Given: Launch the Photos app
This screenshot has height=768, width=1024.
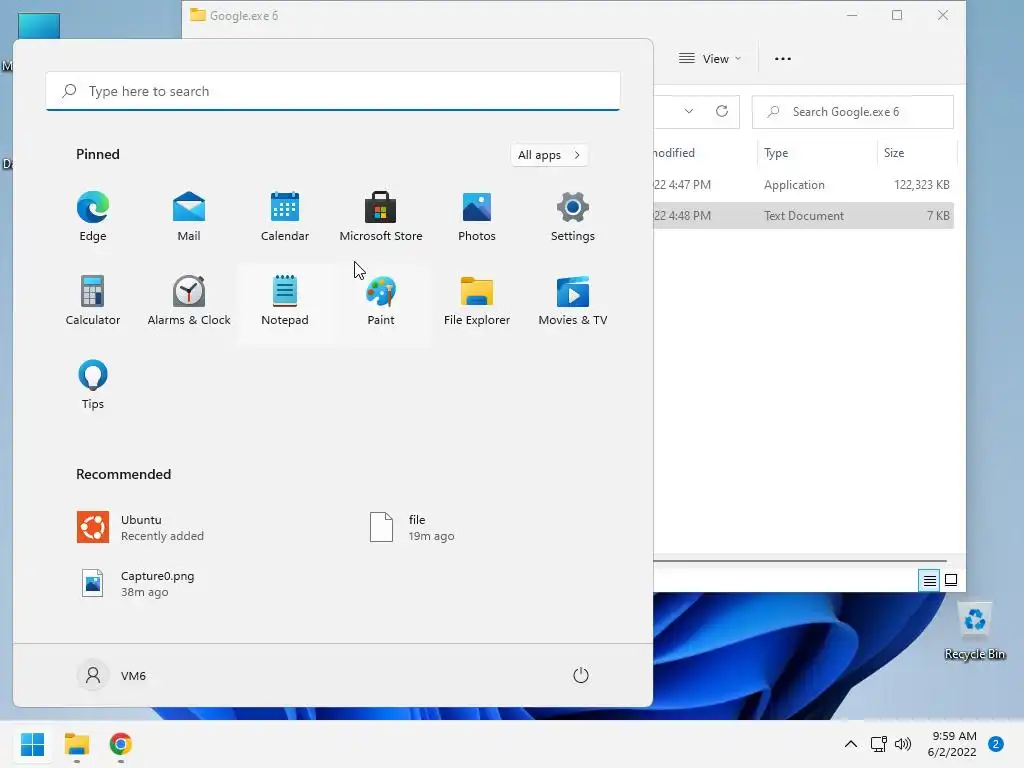Looking at the screenshot, I should point(477,217).
